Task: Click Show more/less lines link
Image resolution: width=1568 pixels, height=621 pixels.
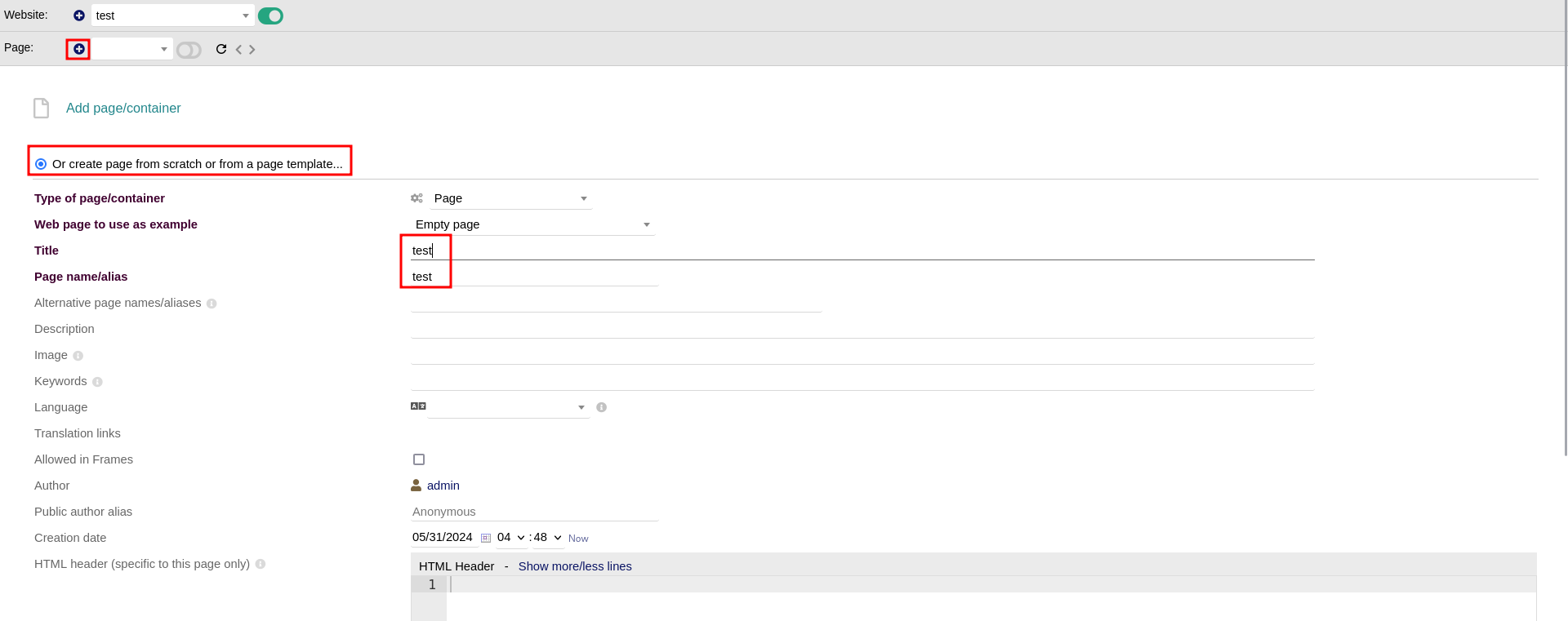Action: pyautogui.click(x=575, y=566)
